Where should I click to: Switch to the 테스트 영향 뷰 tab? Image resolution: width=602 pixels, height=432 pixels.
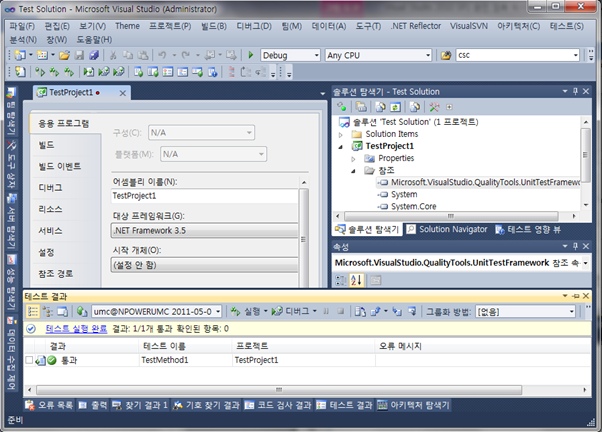coord(529,230)
